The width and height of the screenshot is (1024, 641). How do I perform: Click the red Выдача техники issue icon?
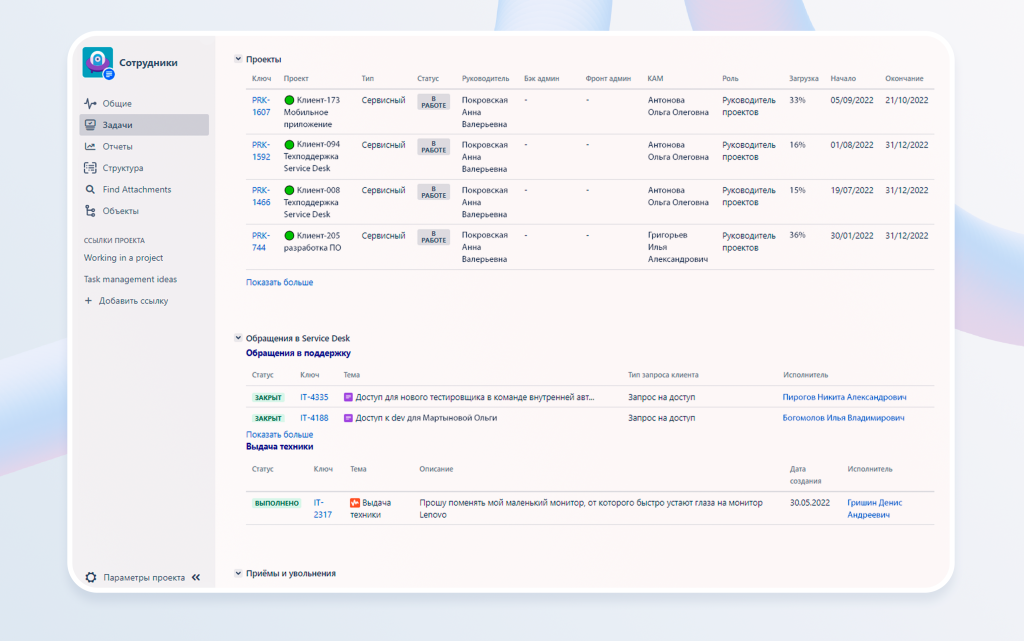355,503
